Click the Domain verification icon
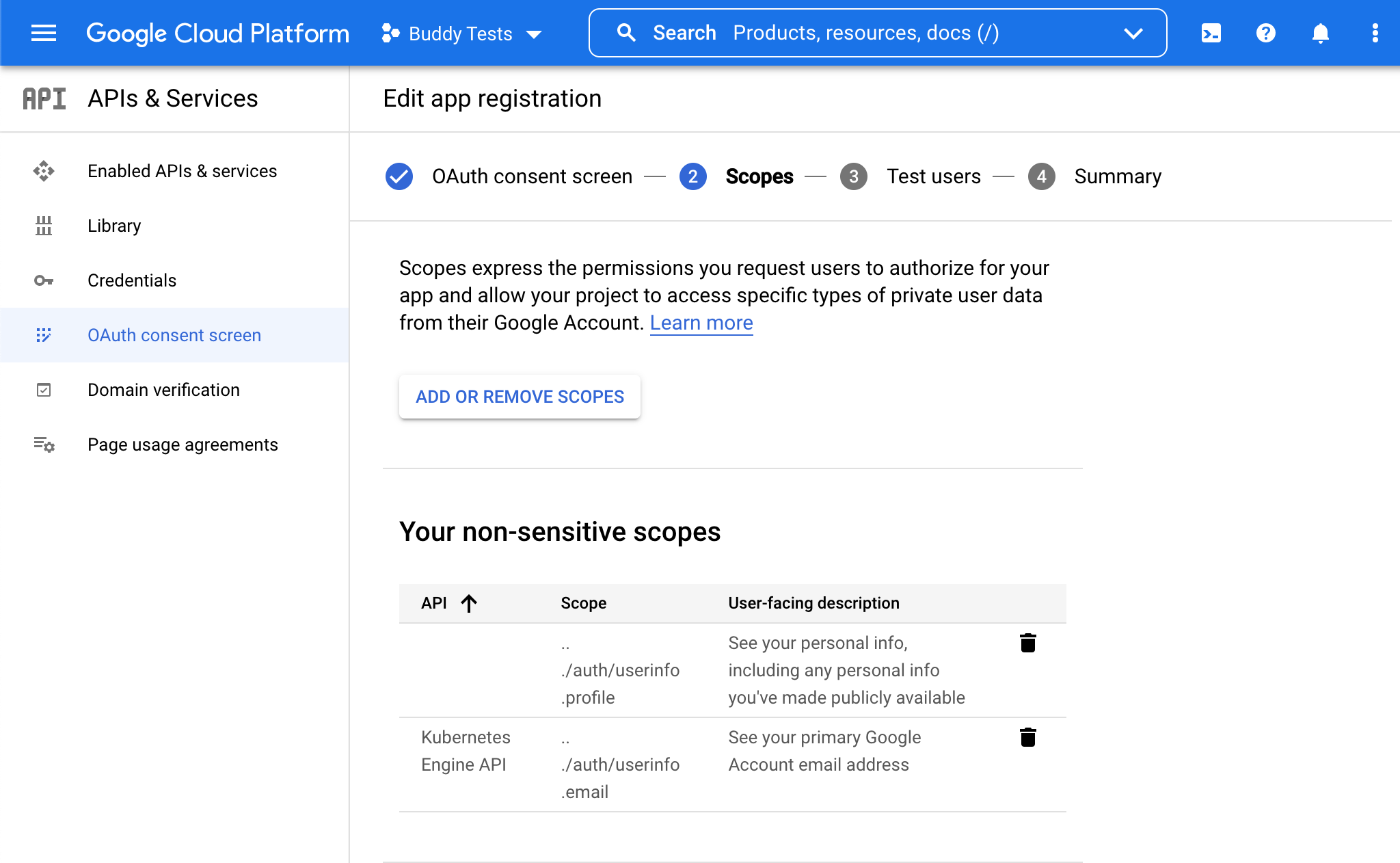This screenshot has width=1400, height=863. 44,389
